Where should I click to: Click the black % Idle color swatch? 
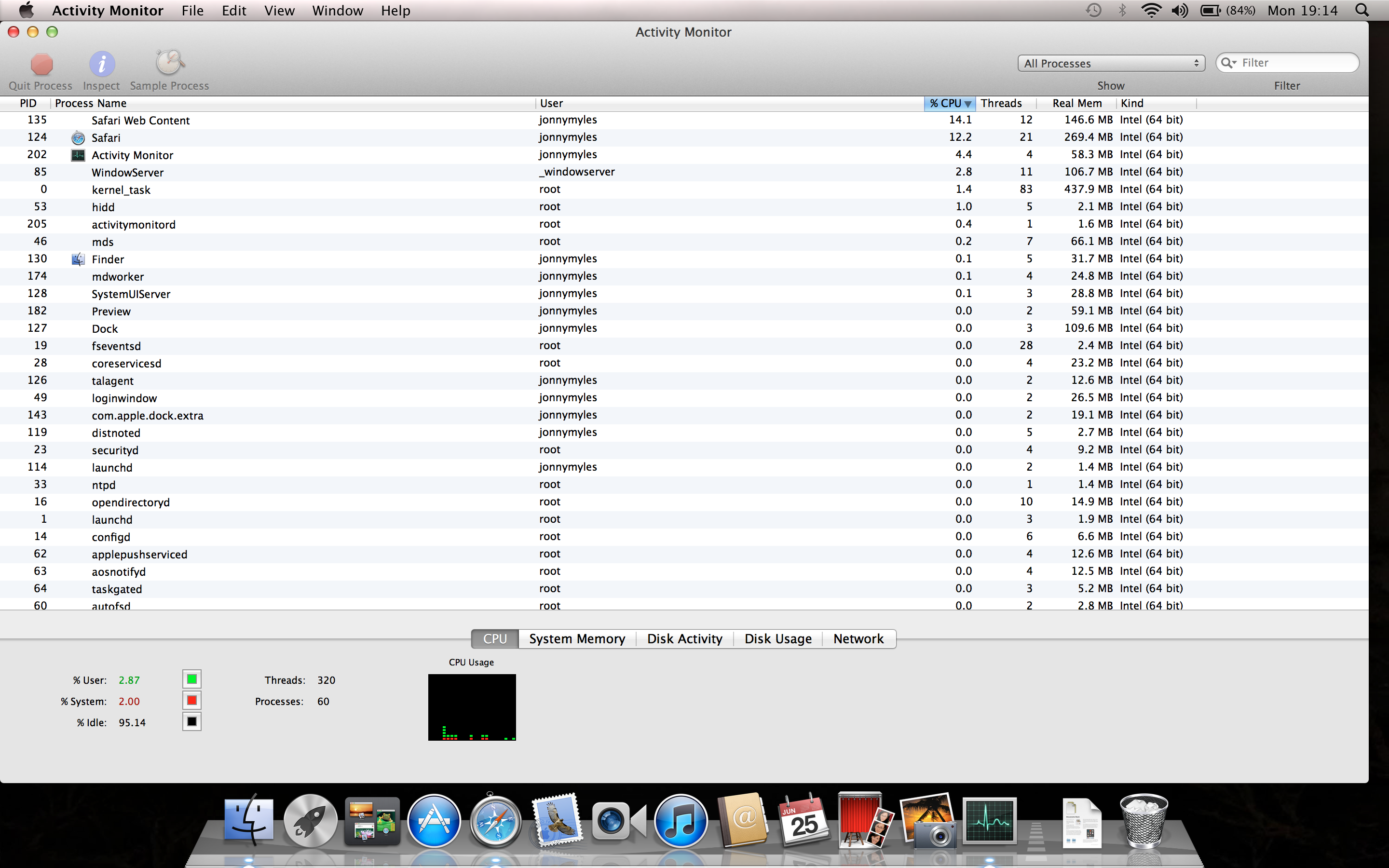click(x=191, y=721)
